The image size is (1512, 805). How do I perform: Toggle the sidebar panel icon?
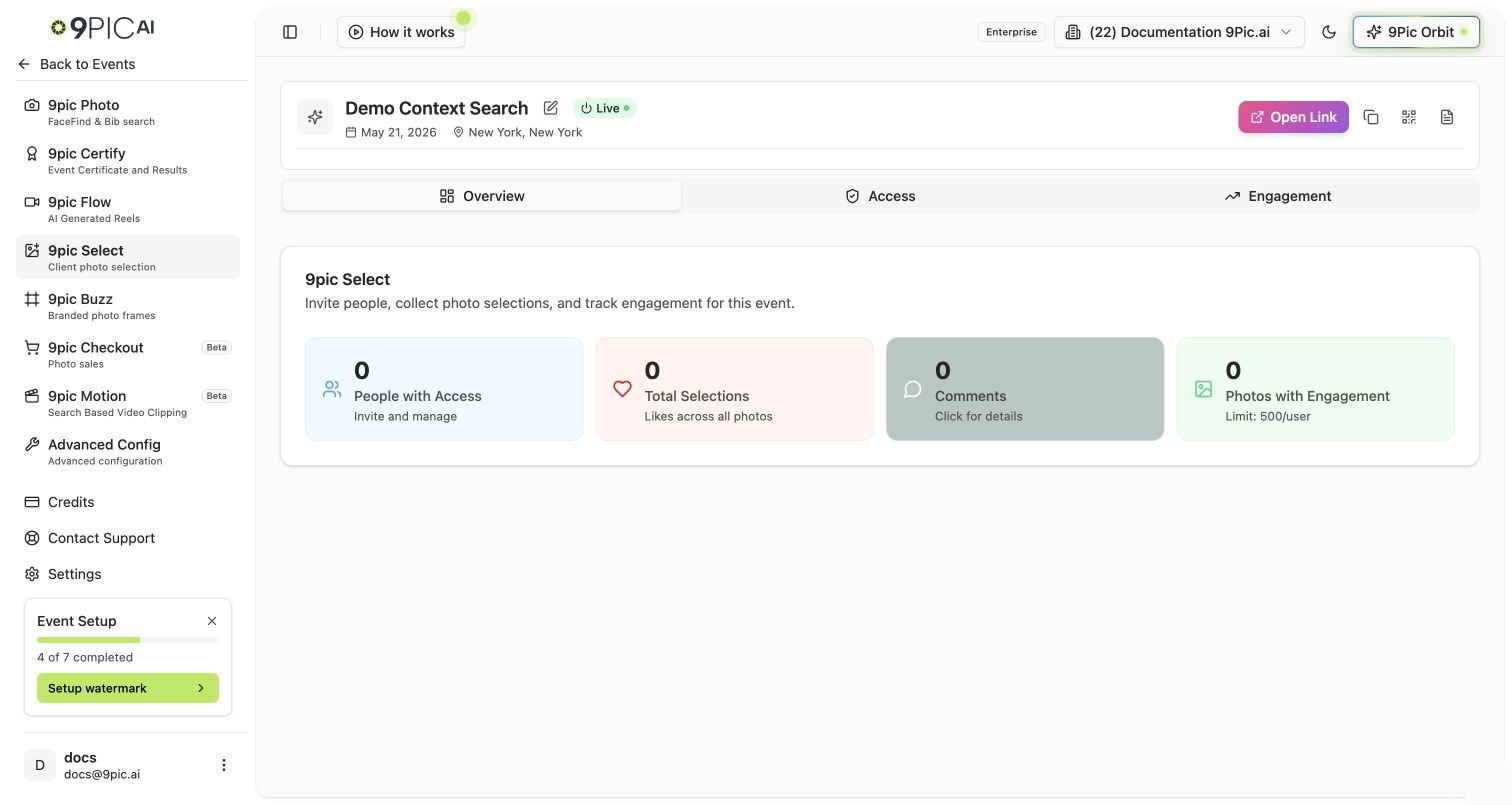point(290,32)
